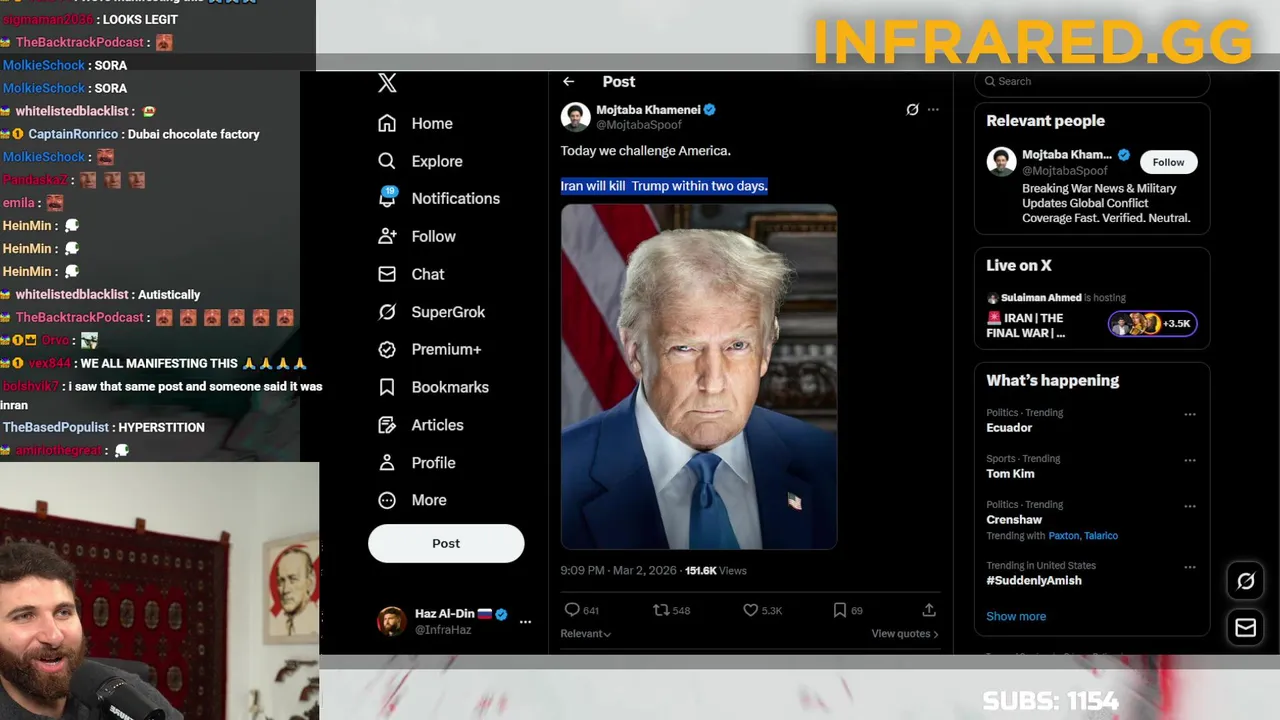This screenshot has height=720, width=1280.
Task: Open View quotes link
Action: point(904,634)
